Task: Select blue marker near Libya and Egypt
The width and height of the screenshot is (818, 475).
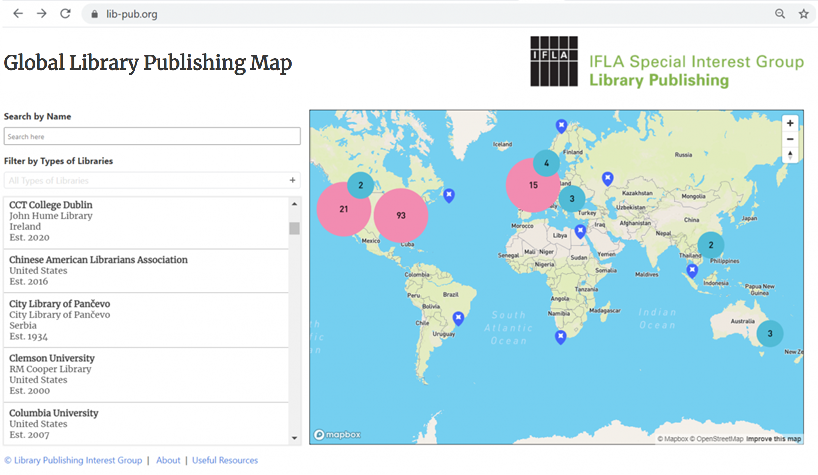Action: tap(580, 232)
